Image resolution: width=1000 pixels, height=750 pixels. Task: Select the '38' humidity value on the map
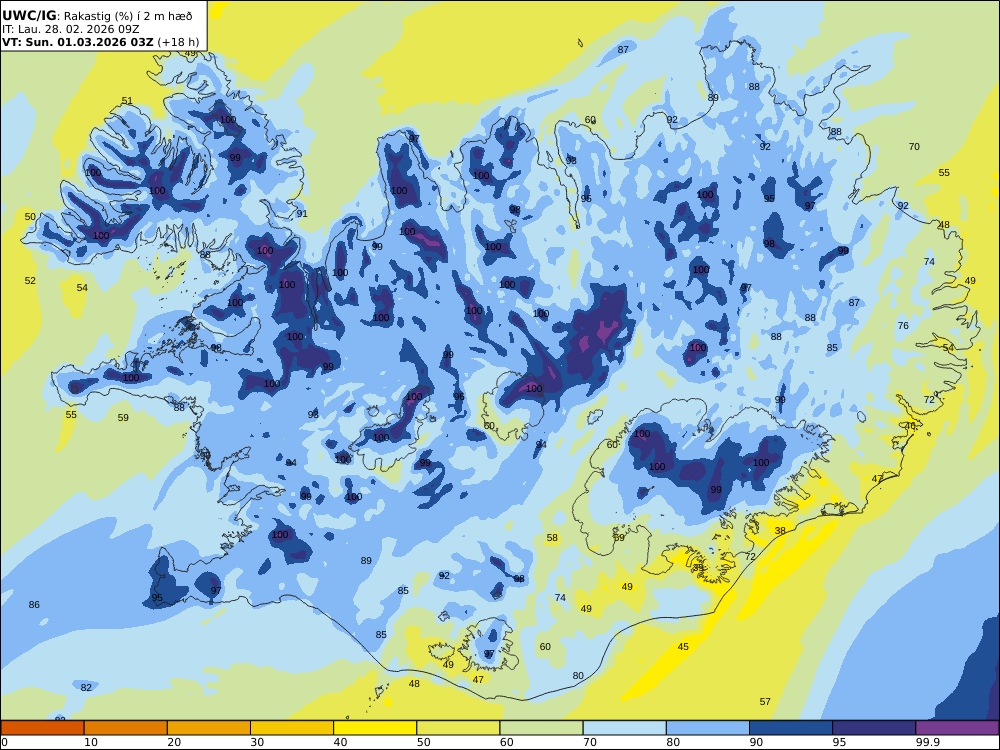pos(780,531)
